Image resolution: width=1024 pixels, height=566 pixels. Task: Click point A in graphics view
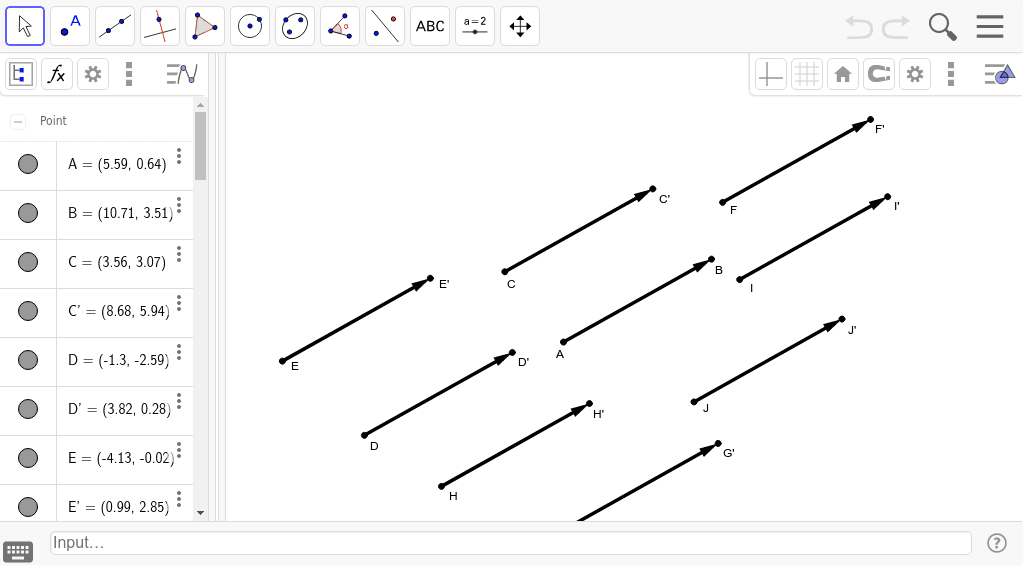point(564,341)
